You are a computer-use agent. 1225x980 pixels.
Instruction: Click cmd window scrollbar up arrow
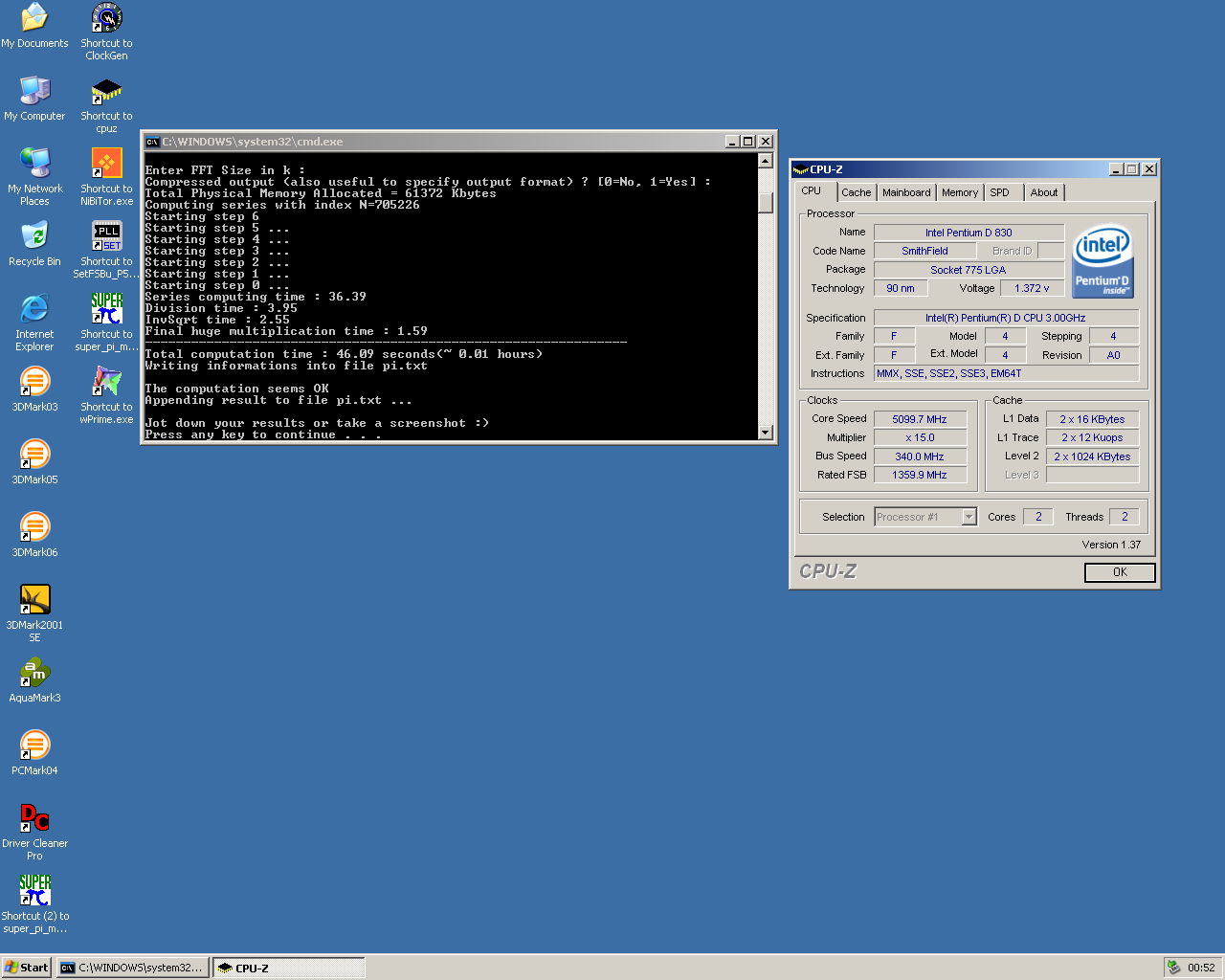(x=766, y=161)
